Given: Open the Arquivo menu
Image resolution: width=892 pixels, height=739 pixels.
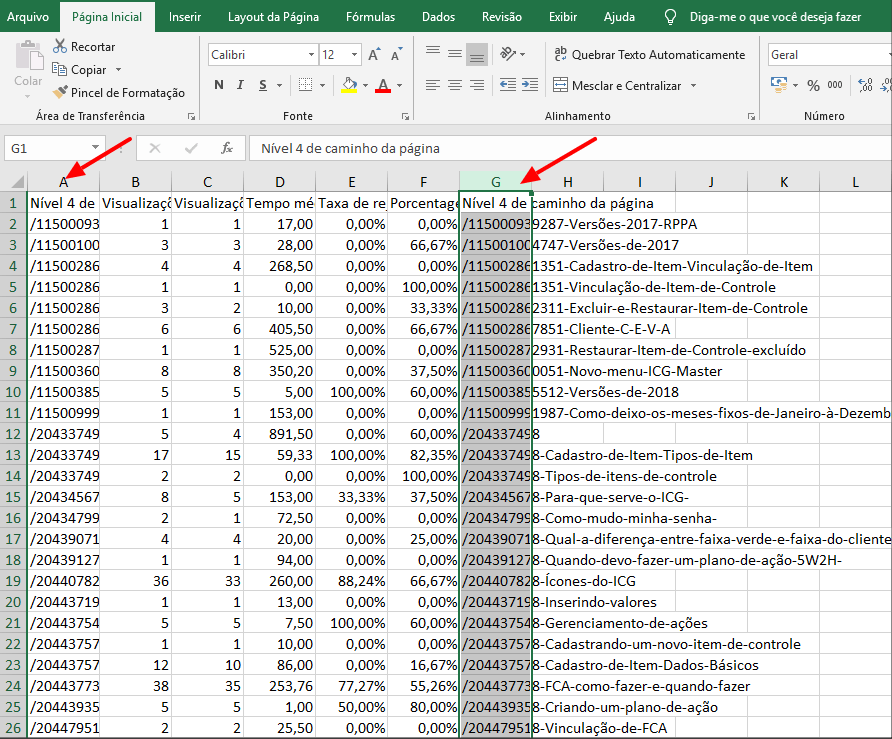Looking at the screenshot, I should tap(28, 16).
